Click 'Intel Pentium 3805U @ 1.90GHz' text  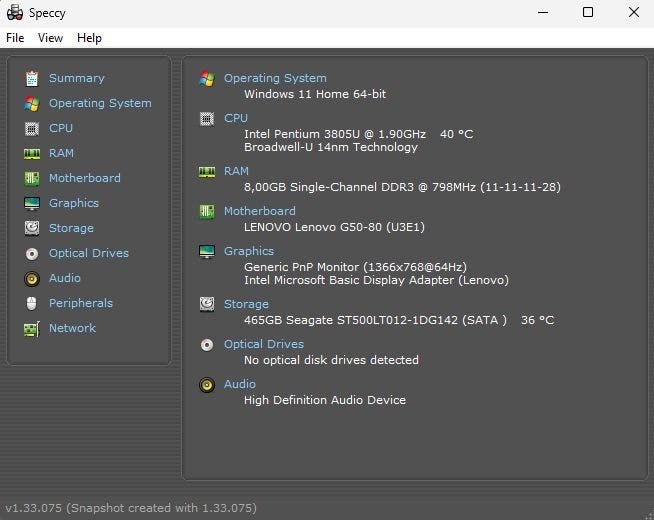click(x=335, y=134)
